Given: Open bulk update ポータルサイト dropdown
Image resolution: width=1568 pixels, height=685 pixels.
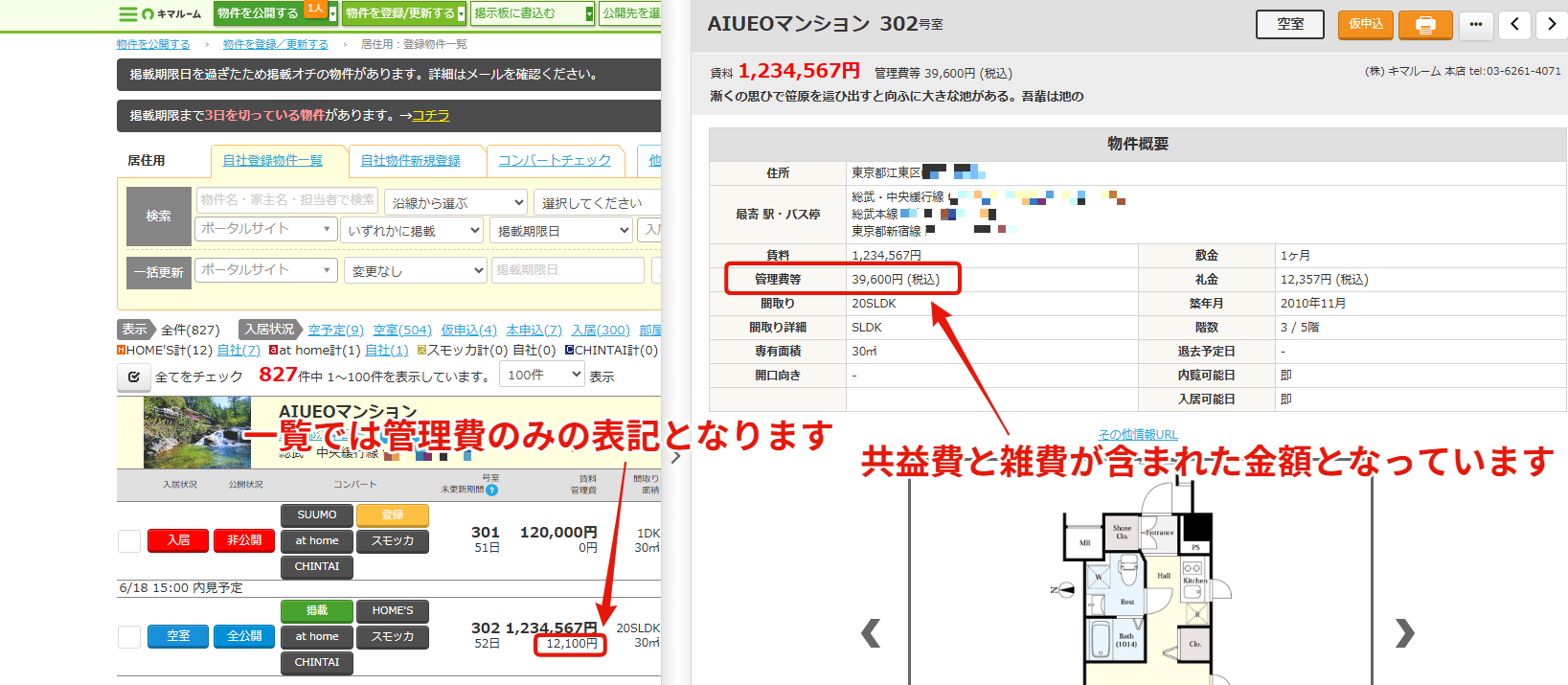Looking at the screenshot, I should pyautogui.click(x=265, y=270).
